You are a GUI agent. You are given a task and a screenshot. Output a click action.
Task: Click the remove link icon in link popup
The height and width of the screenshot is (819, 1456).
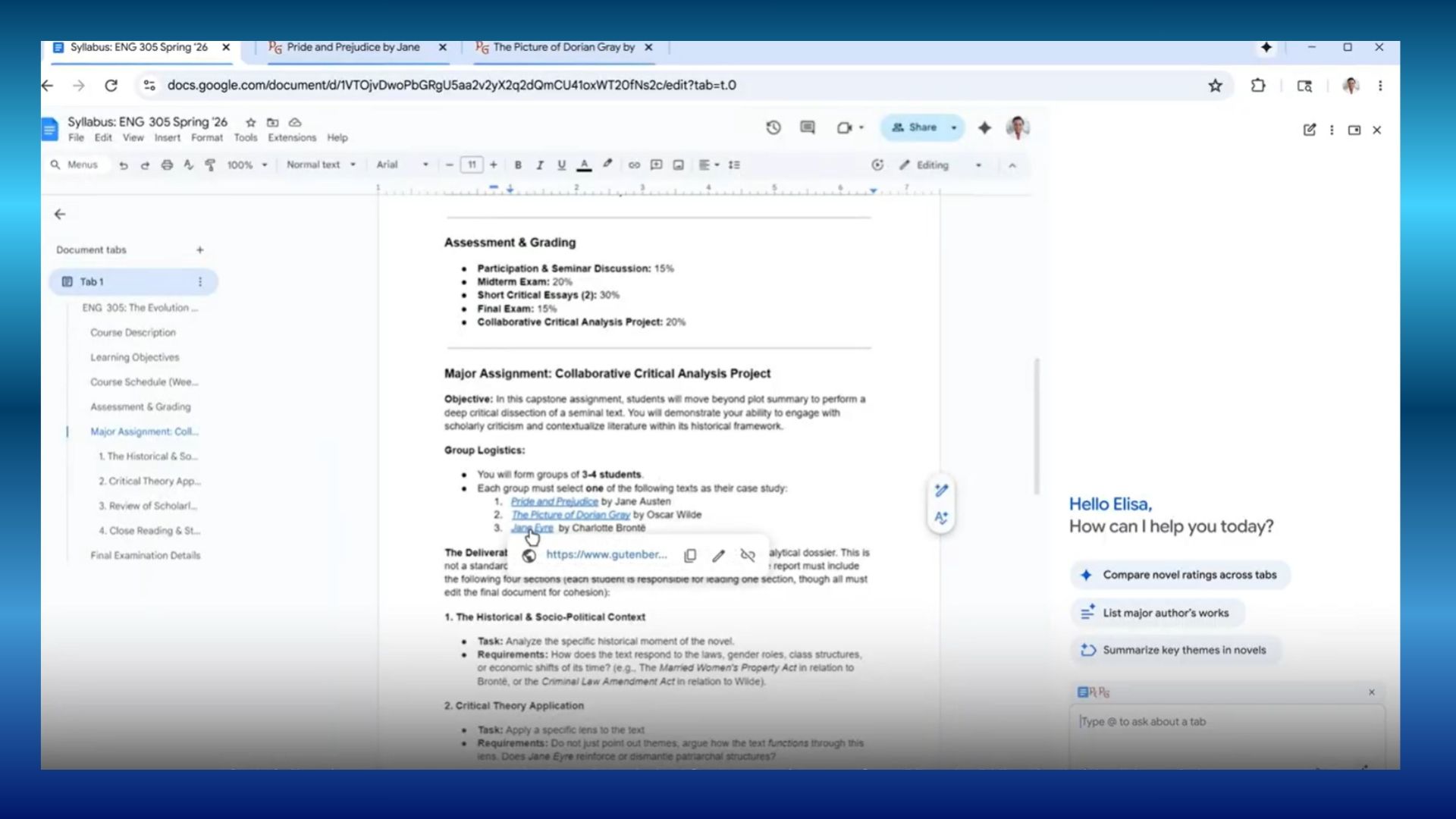tap(748, 555)
